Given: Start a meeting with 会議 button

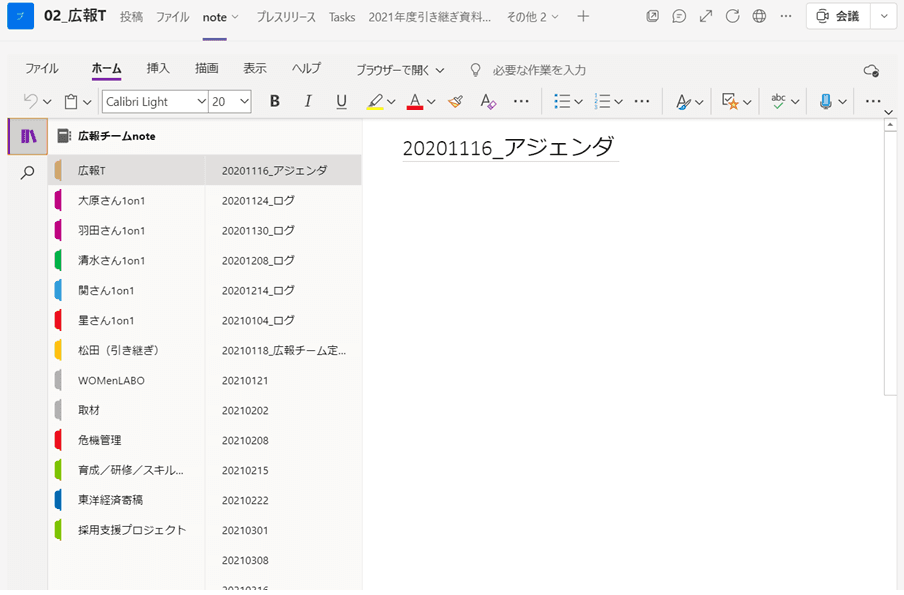Looking at the screenshot, I should pyautogui.click(x=837, y=17).
